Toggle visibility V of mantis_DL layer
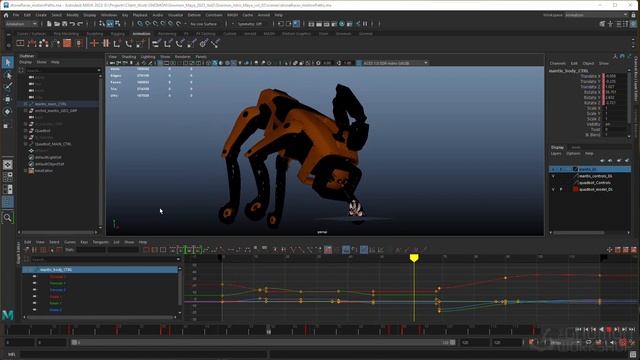 pos(553,169)
